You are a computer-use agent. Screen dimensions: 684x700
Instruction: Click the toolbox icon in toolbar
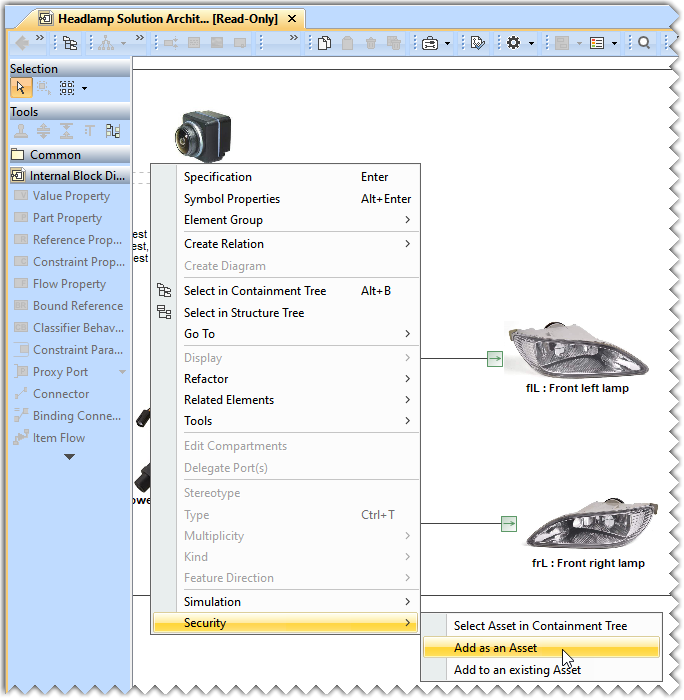(x=429, y=43)
